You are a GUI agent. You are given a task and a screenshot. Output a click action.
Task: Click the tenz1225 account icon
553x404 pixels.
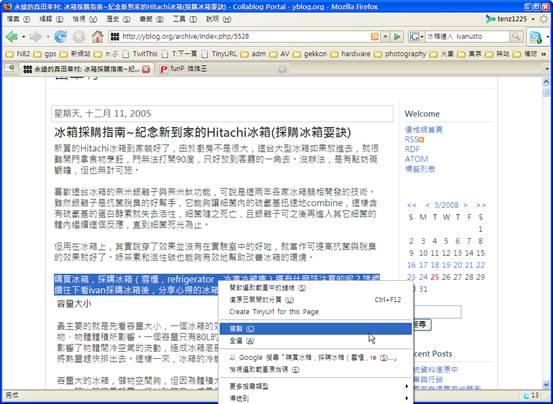pyautogui.click(x=490, y=19)
